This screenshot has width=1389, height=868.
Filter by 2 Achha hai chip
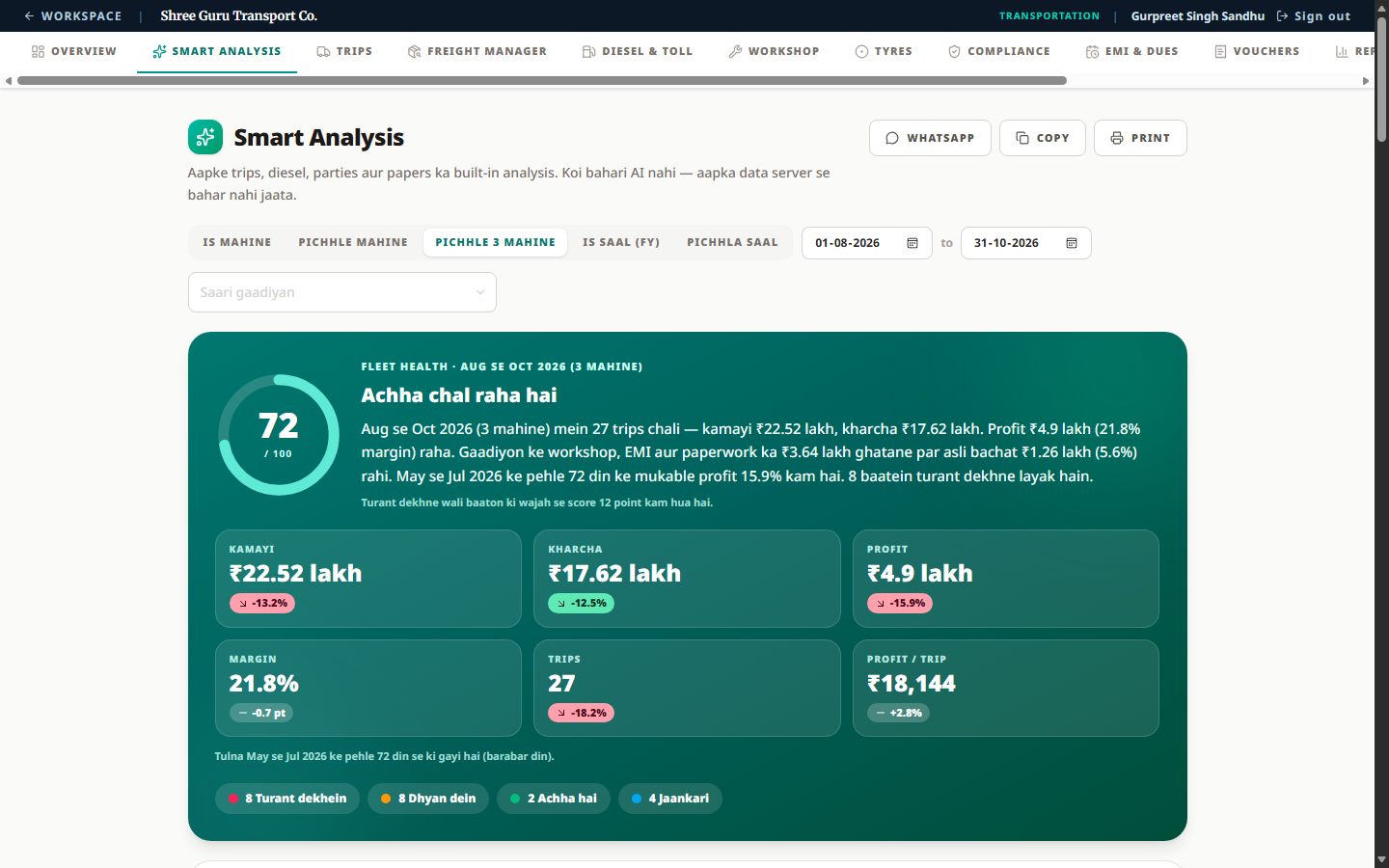(554, 799)
